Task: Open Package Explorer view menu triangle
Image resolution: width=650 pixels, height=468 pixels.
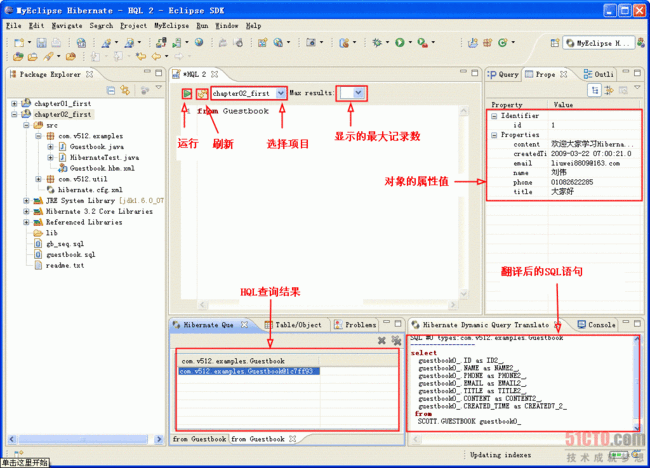Action: click(159, 87)
